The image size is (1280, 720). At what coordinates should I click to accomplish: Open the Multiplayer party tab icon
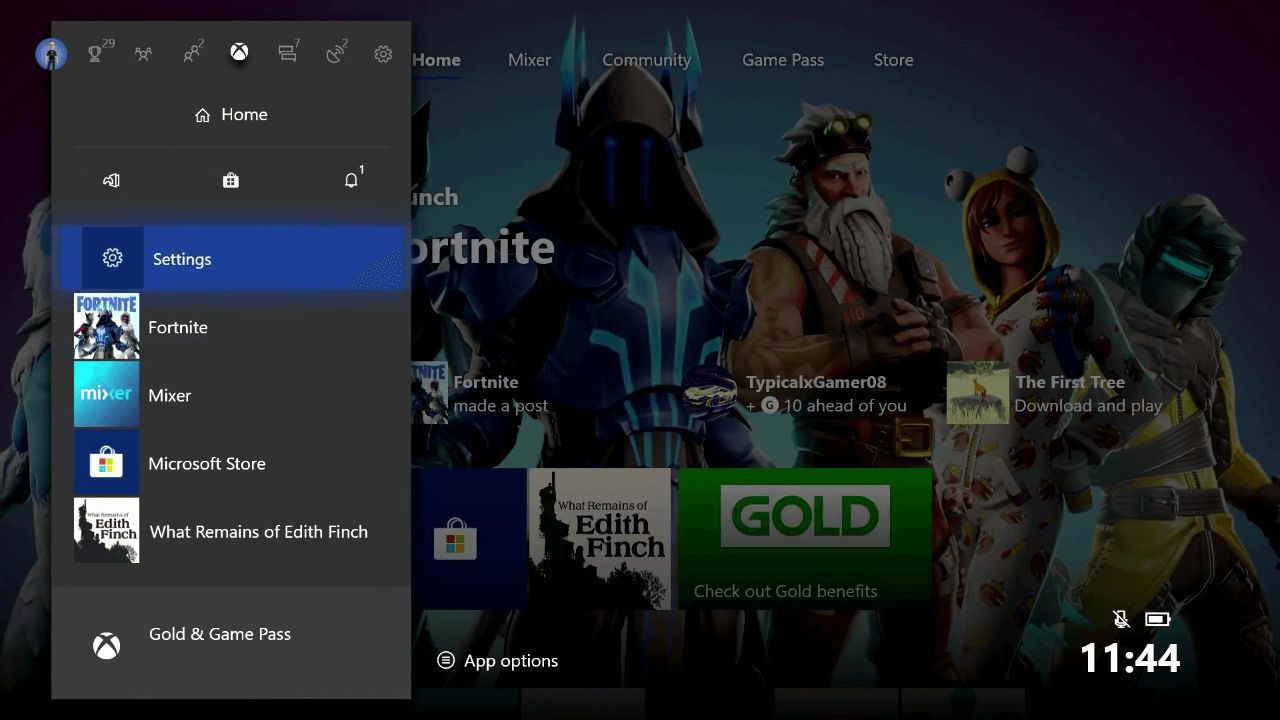(x=144, y=54)
